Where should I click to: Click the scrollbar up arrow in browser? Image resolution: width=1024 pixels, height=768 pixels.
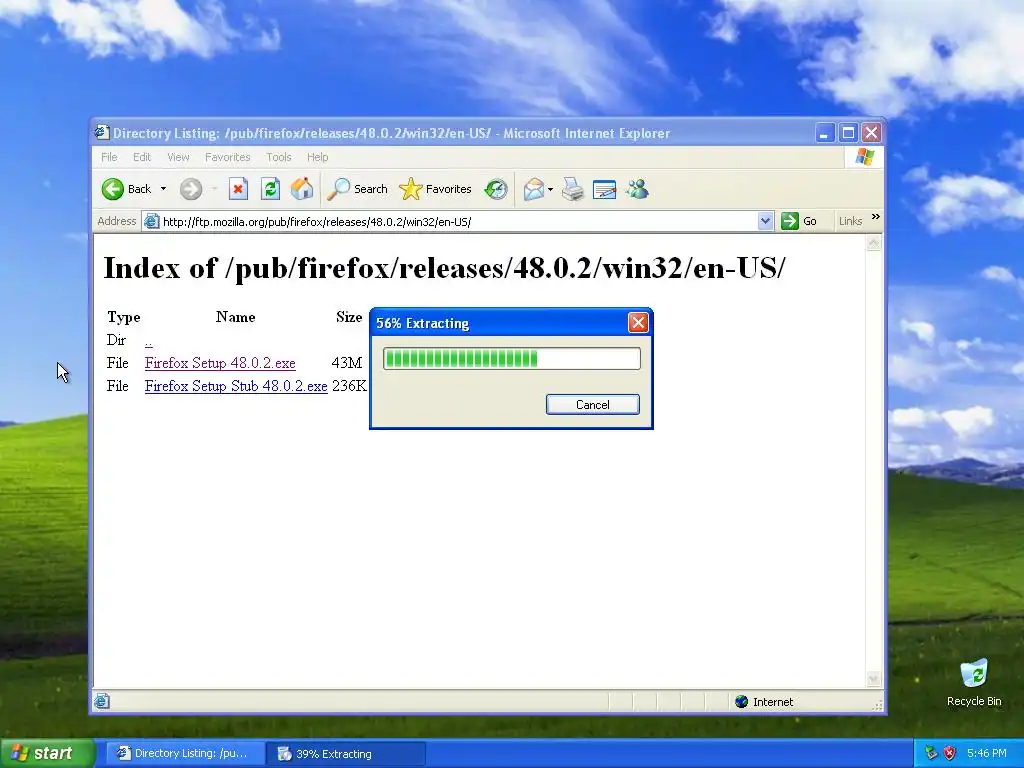(x=873, y=244)
